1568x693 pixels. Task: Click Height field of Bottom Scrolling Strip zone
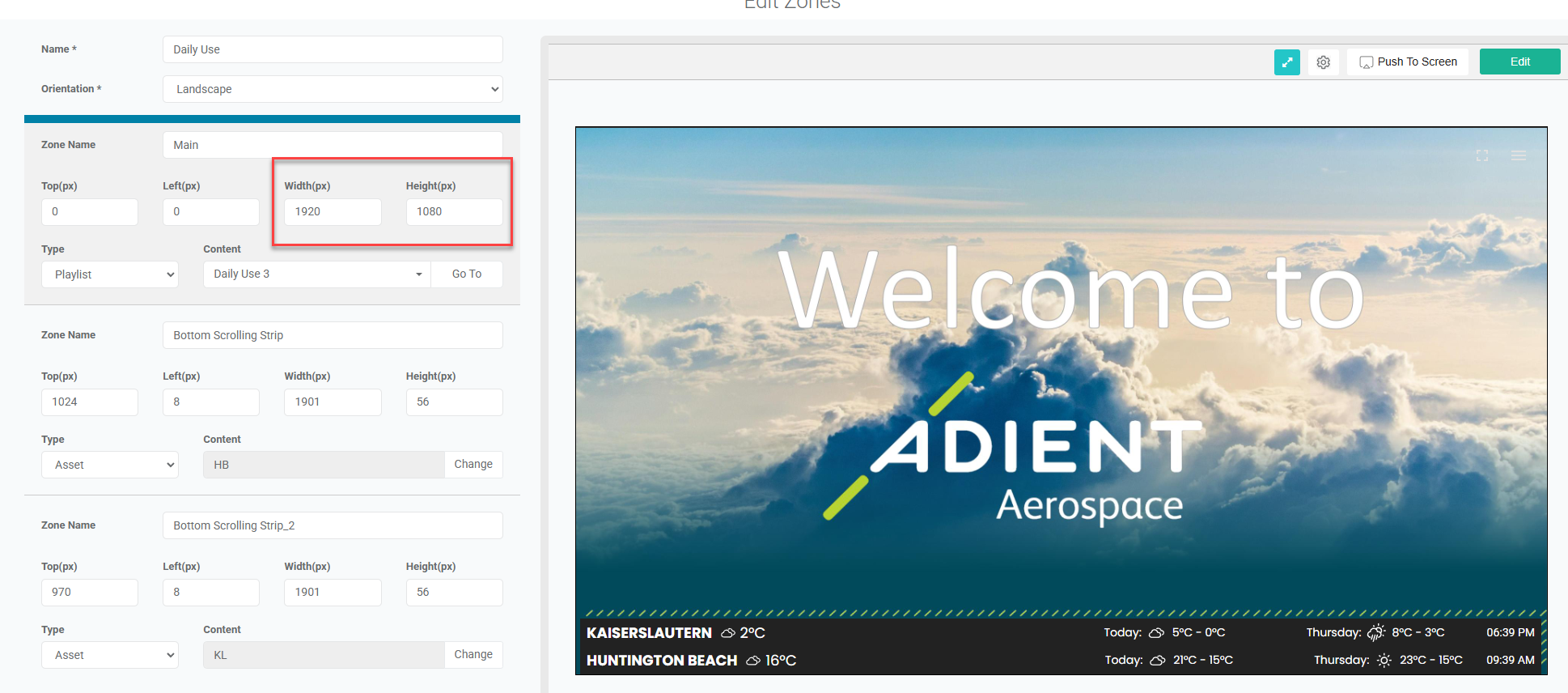pyautogui.click(x=454, y=402)
